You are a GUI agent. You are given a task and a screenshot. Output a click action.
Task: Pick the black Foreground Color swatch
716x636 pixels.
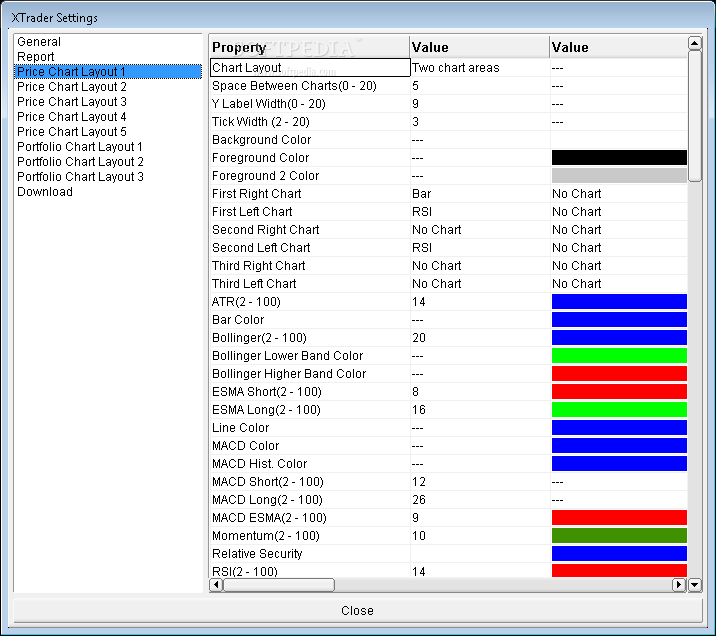tap(619, 158)
